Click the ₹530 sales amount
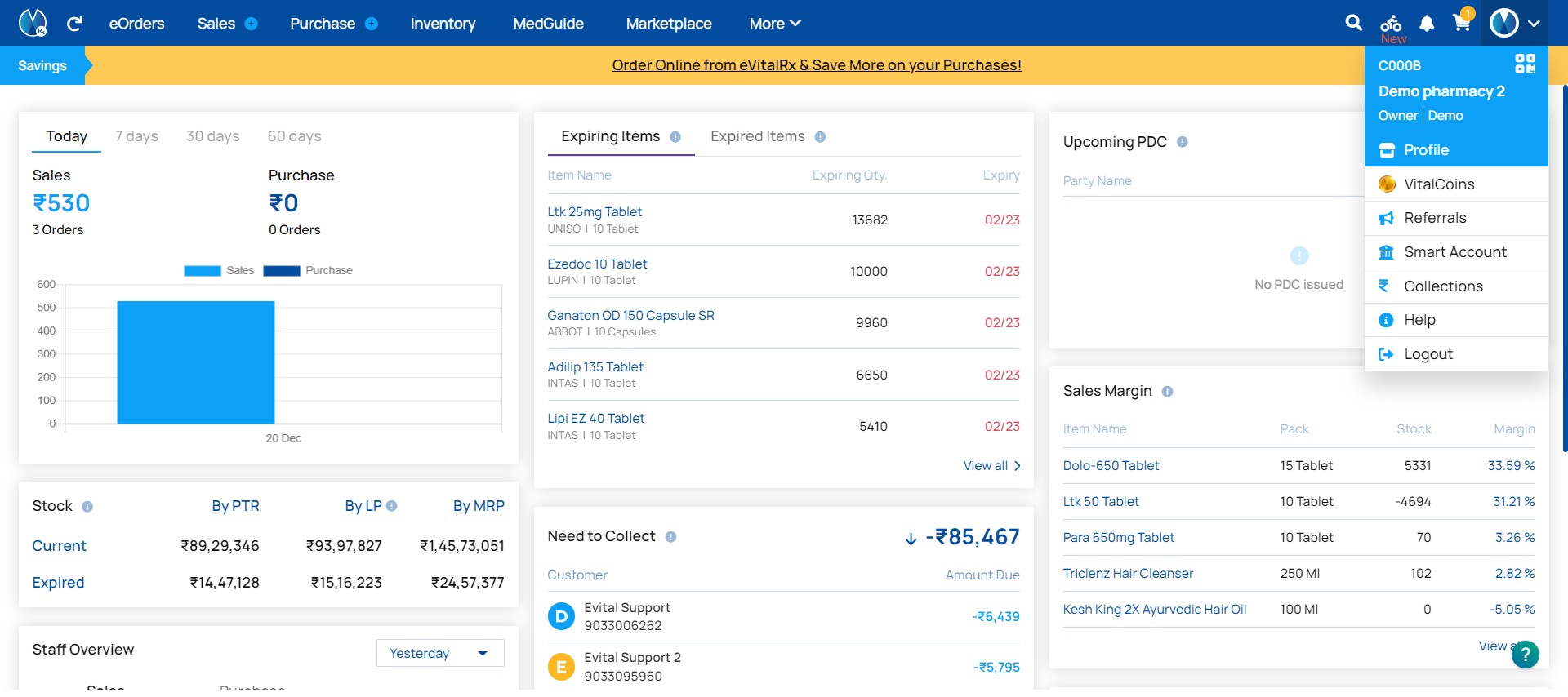 (x=61, y=203)
